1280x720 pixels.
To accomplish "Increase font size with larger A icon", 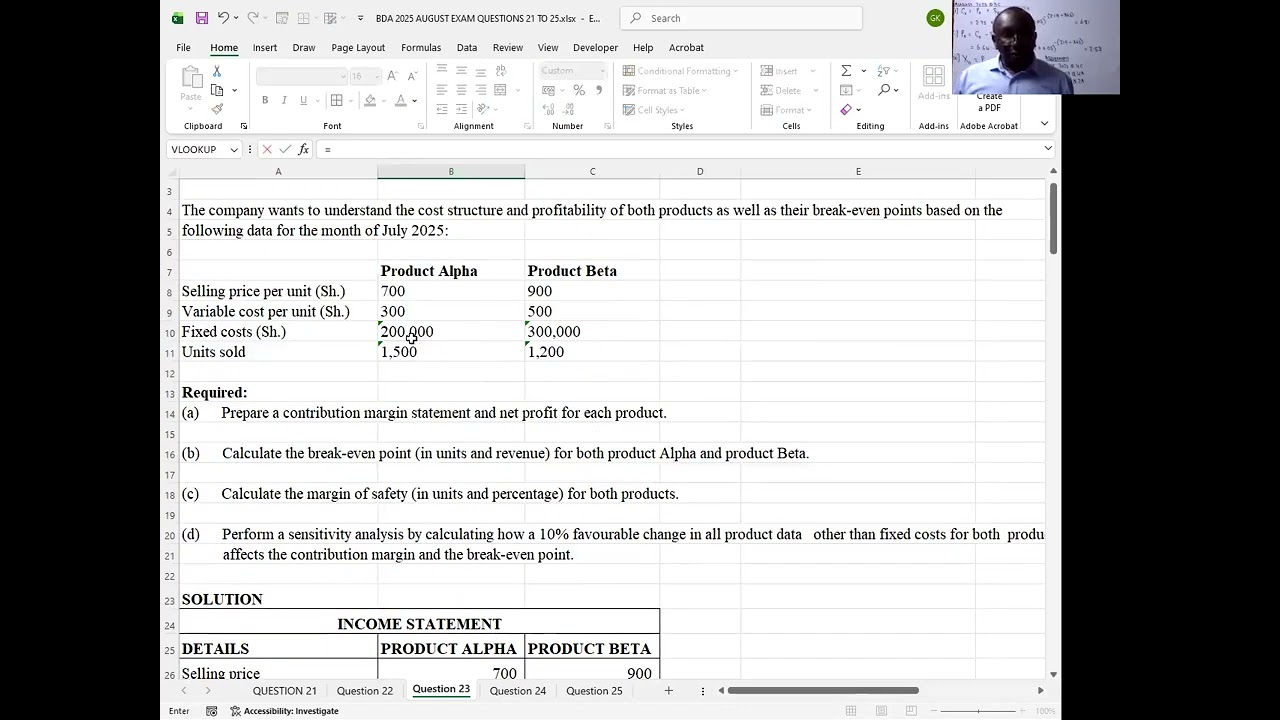I will 392,75.
